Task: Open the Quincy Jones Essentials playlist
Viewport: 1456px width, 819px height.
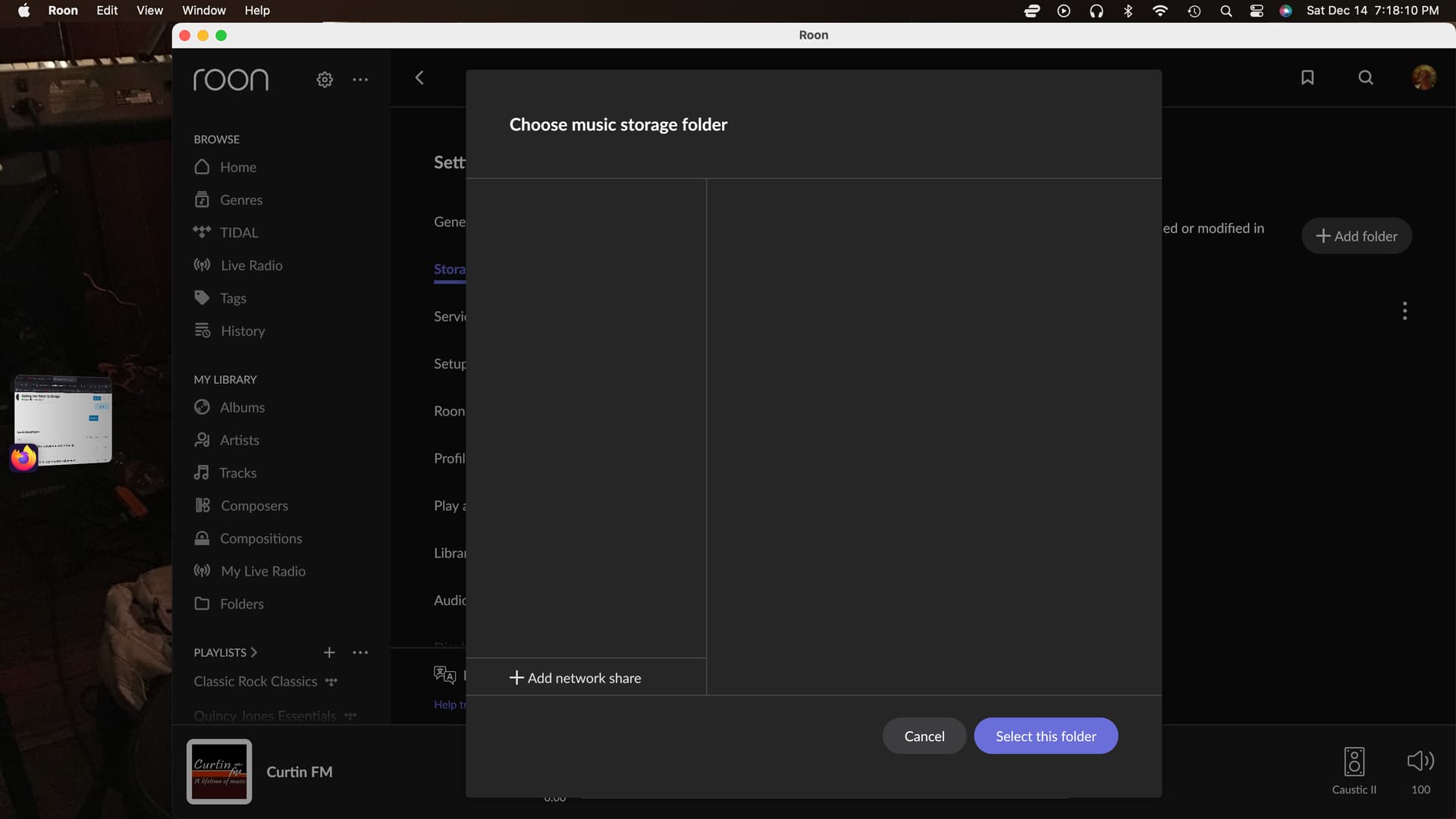Action: point(265,715)
